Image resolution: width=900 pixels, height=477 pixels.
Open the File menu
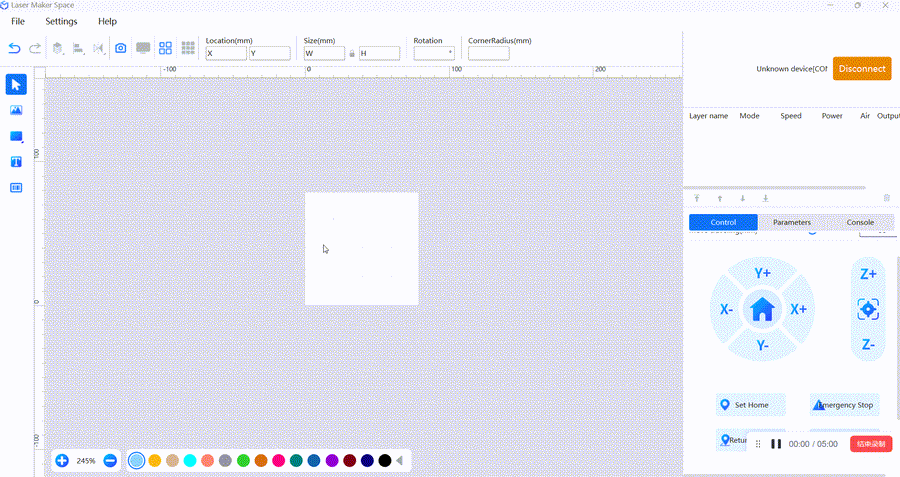coord(18,21)
